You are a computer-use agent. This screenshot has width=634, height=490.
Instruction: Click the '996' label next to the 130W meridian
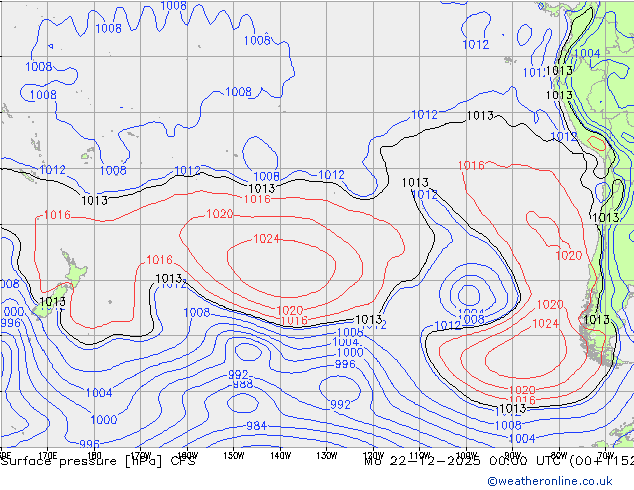click(345, 364)
